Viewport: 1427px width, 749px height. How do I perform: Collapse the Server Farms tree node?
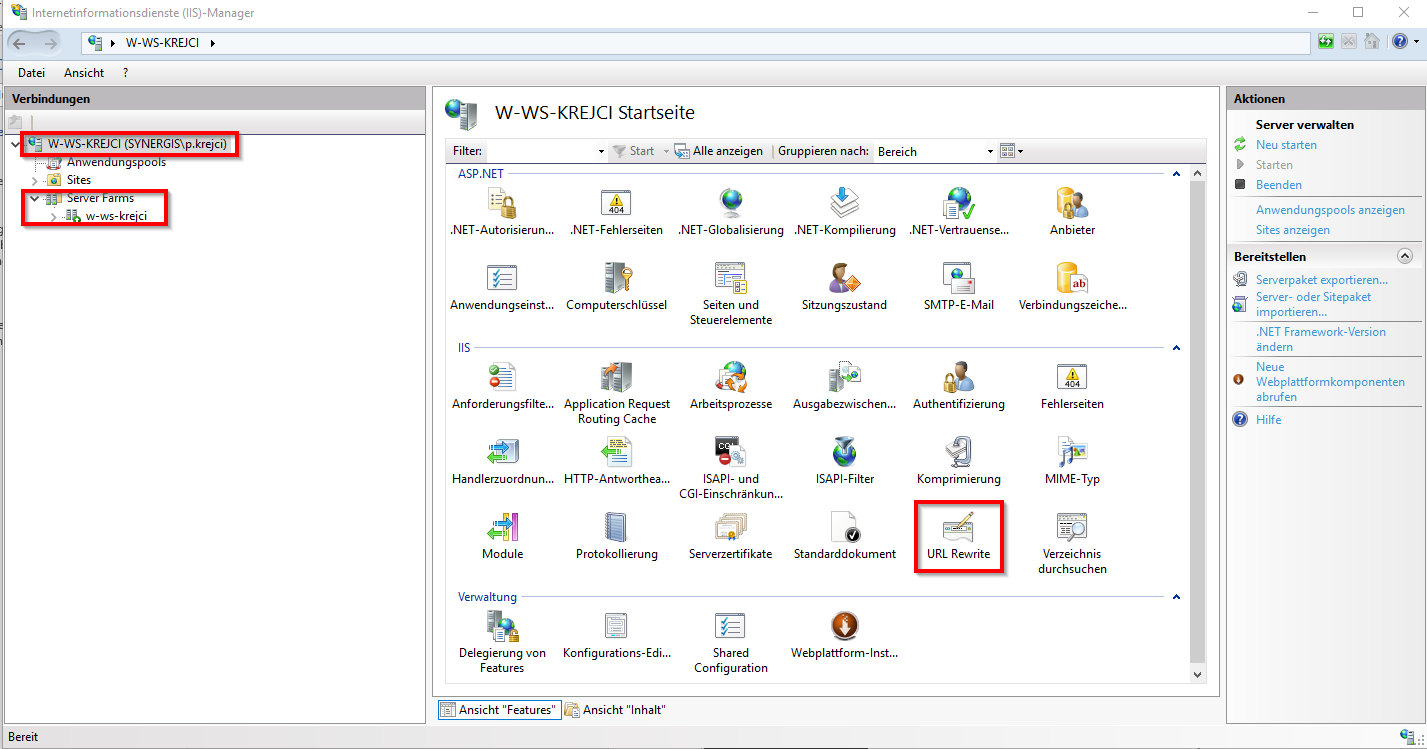click(33, 198)
